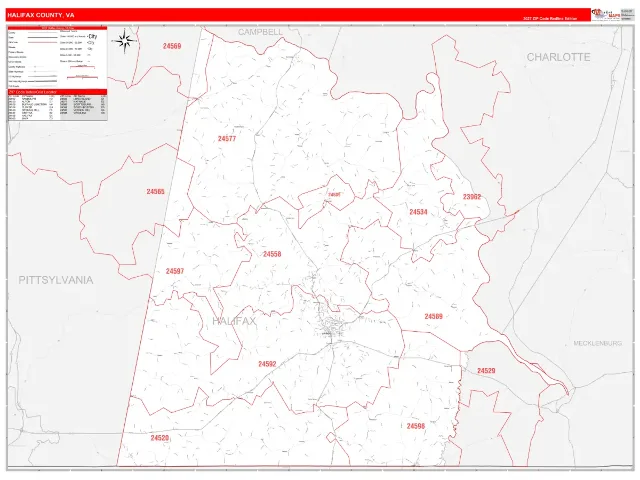
Task: Select ZIP code 24589 label
Action: coord(433,316)
